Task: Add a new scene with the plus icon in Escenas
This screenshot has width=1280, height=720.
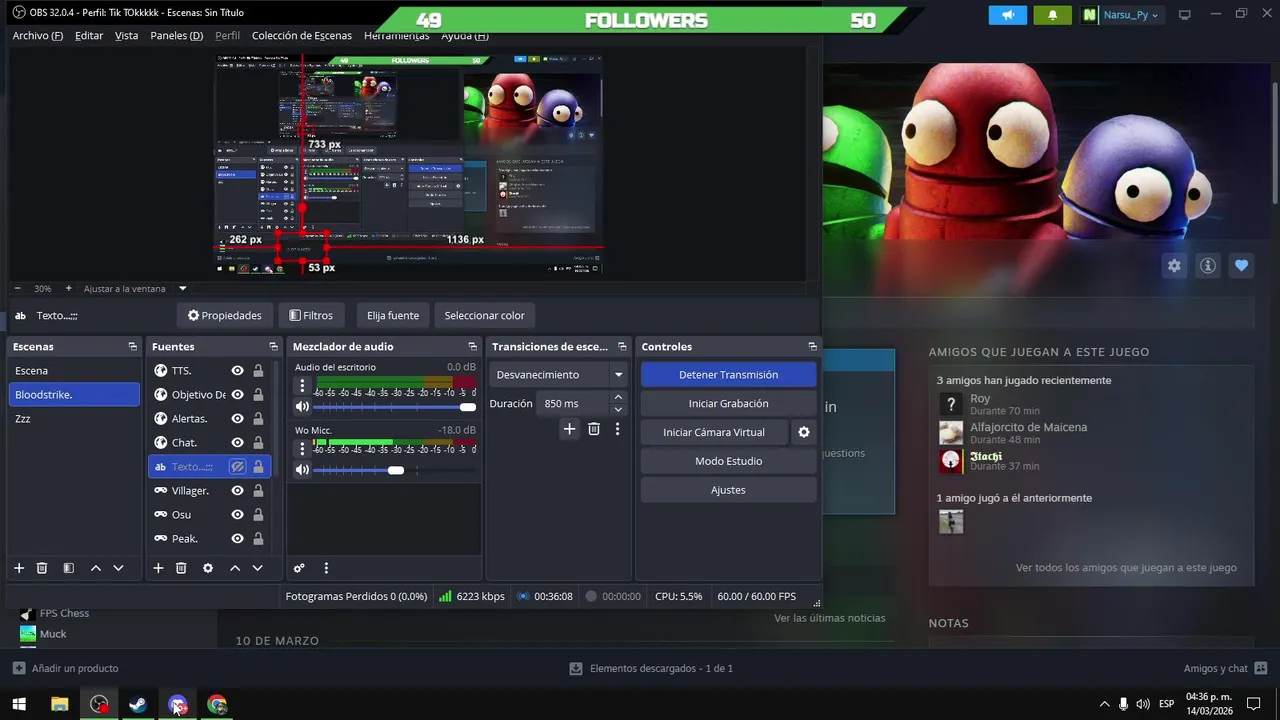Action: (18, 568)
